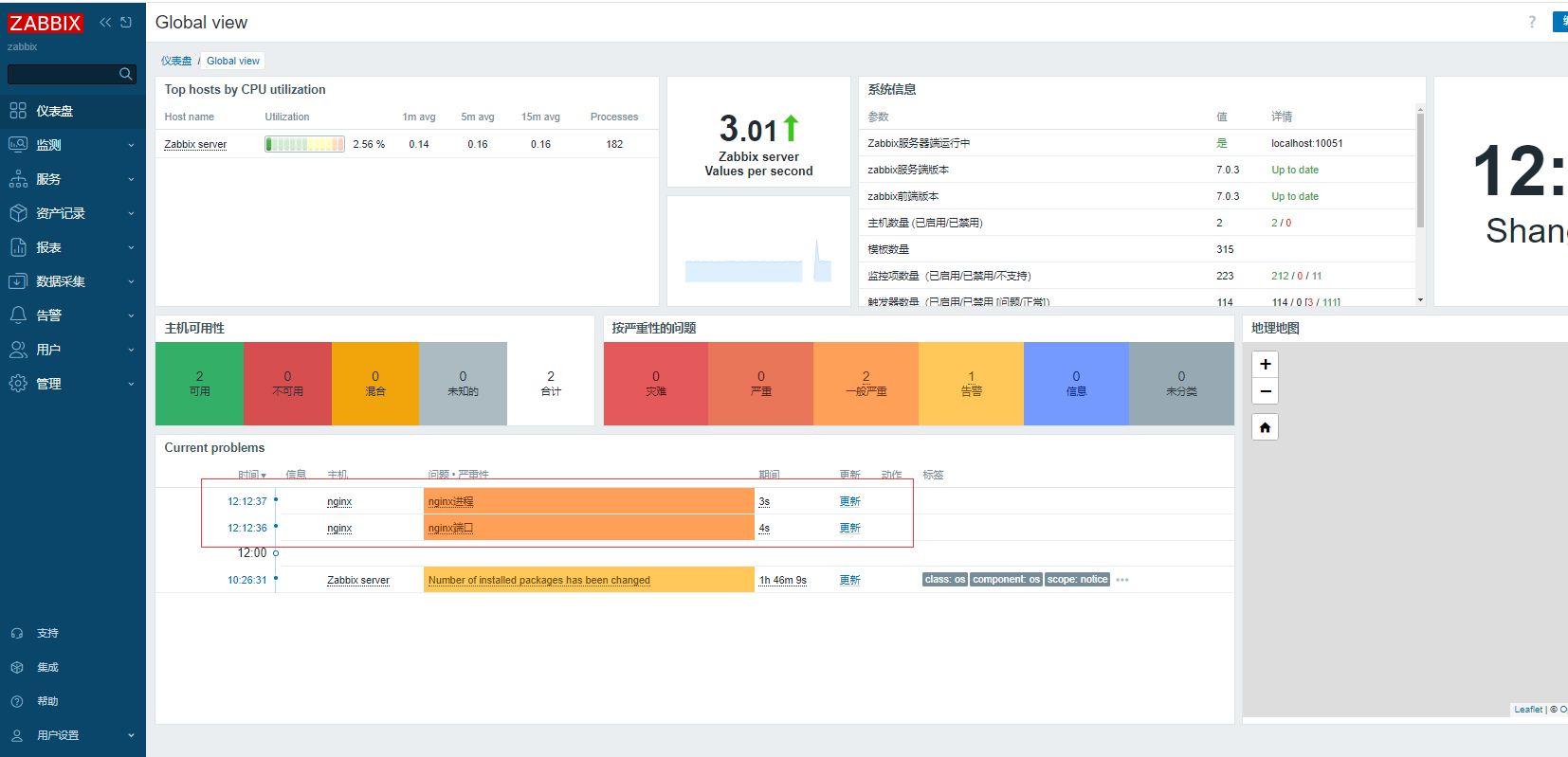Open the nginx进程 problem

tap(450, 501)
